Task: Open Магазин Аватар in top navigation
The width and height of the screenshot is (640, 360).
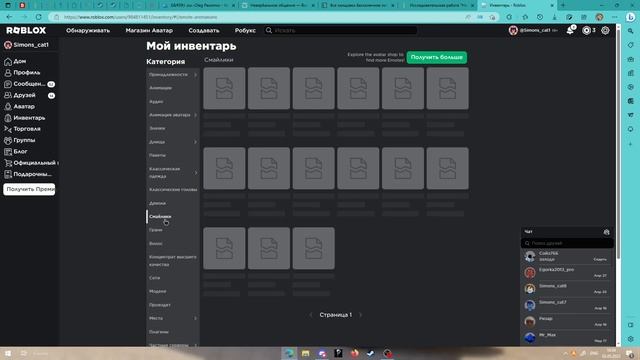Action: (x=149, y=30)
